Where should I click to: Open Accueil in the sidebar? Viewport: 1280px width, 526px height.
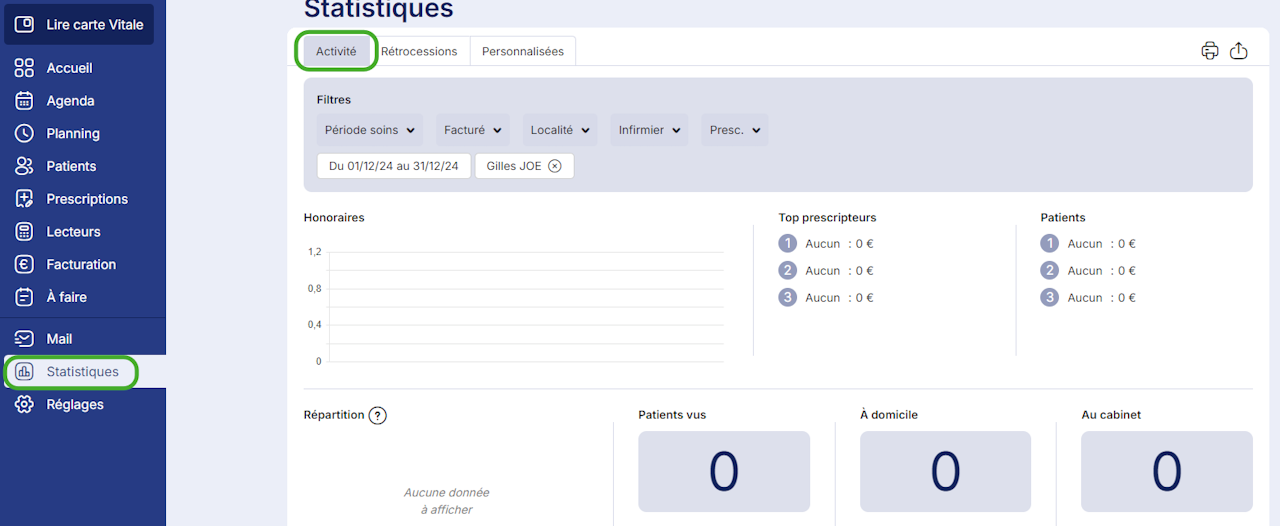(69, 68)
